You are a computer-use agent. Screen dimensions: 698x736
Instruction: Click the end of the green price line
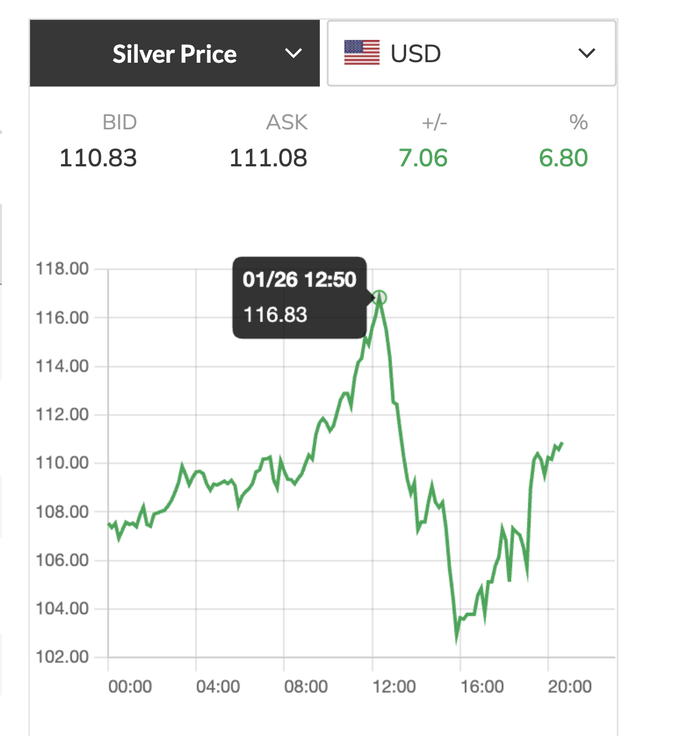coord(562,443)
